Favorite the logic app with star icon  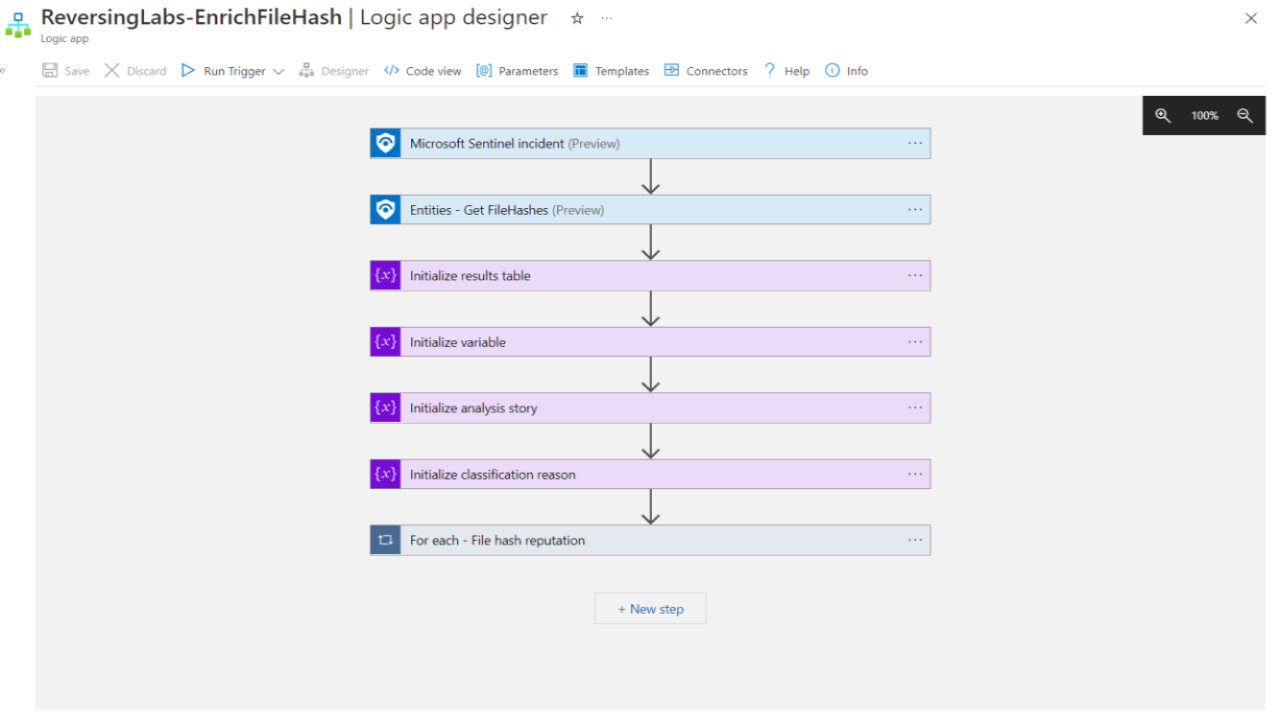577,18
